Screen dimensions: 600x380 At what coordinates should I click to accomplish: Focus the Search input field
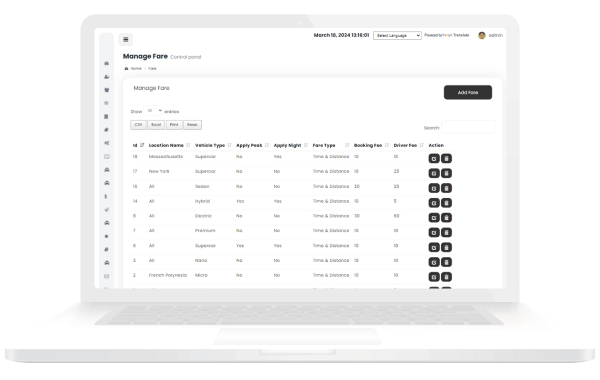click(x=468, y=127)
